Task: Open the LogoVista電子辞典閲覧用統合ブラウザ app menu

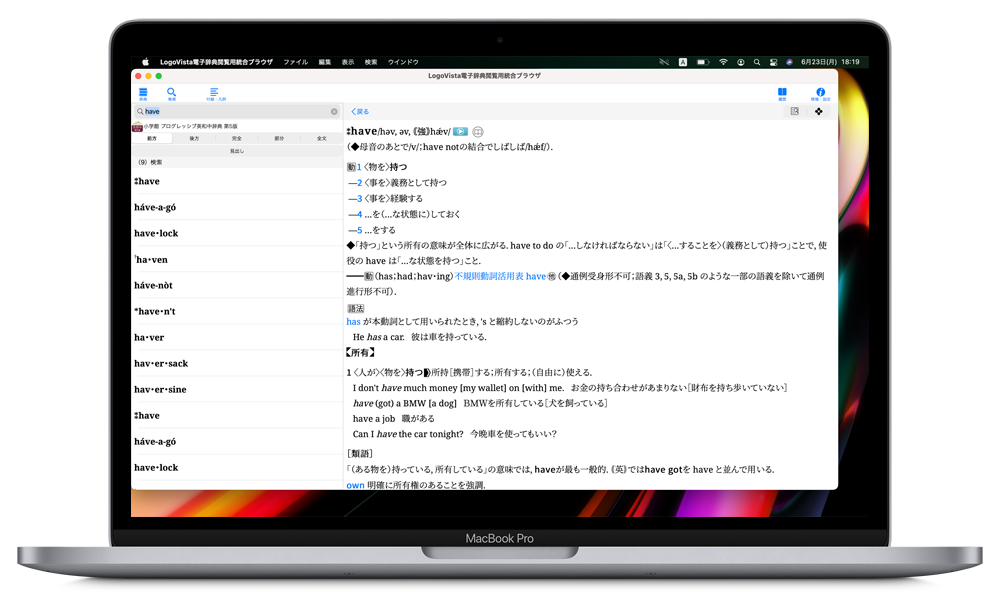Action: click(x=216, y=62)
